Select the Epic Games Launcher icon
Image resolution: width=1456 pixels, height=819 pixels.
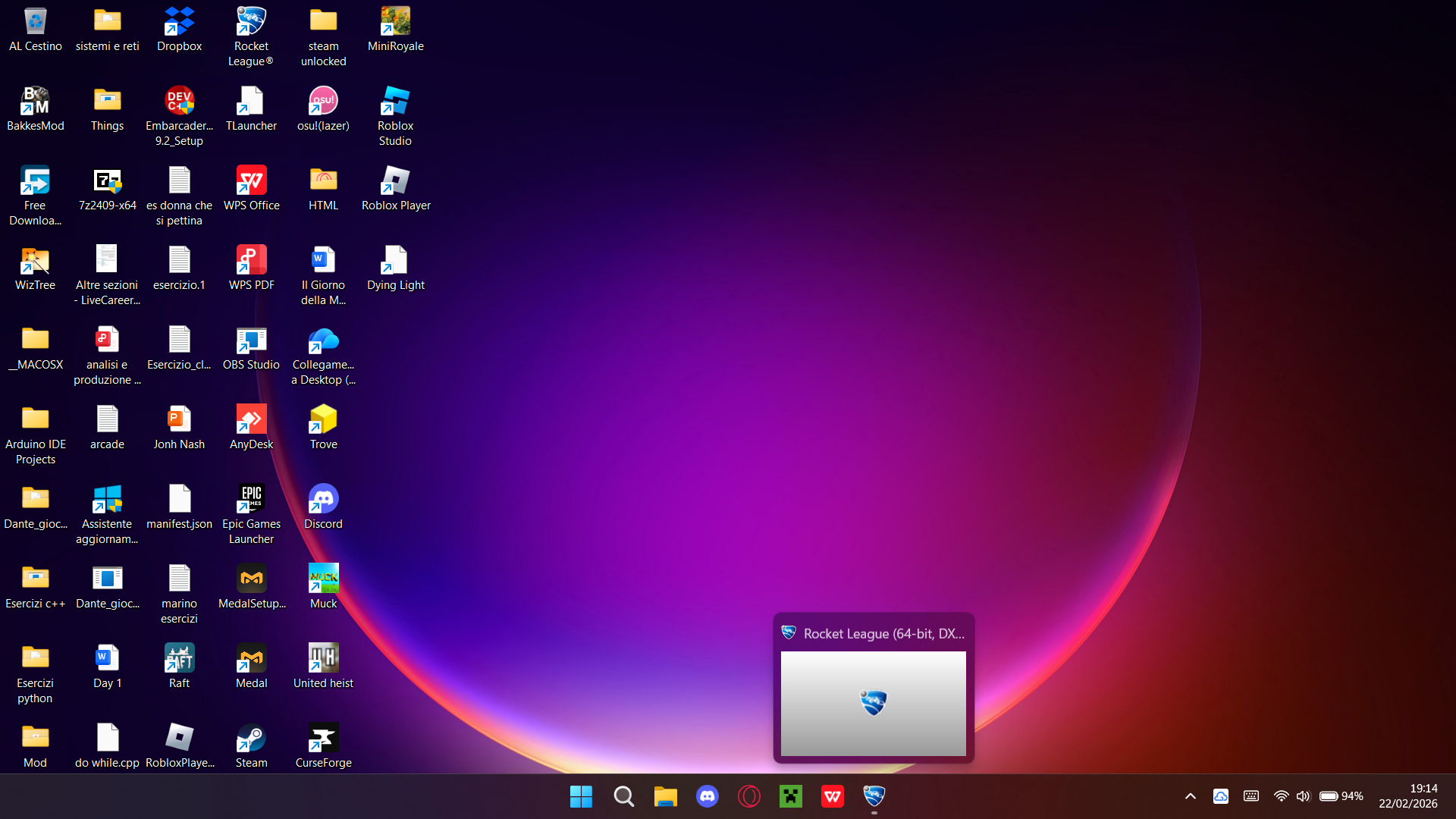pos(251,514)
